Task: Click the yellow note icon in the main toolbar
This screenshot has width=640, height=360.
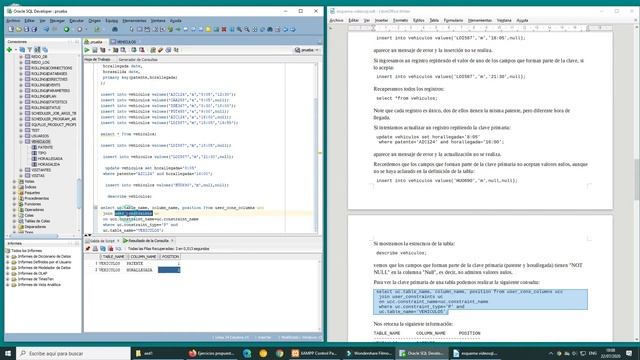Action: (208, 29)
